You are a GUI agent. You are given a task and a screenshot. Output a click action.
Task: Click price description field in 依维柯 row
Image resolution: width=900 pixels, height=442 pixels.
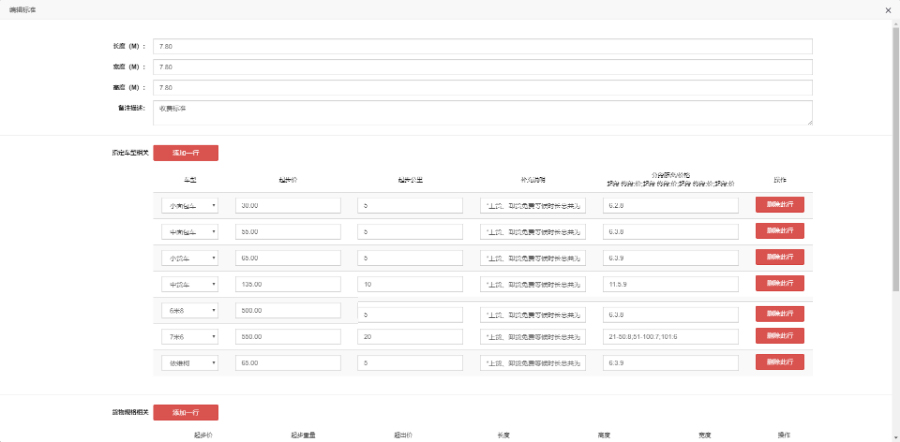533,363
